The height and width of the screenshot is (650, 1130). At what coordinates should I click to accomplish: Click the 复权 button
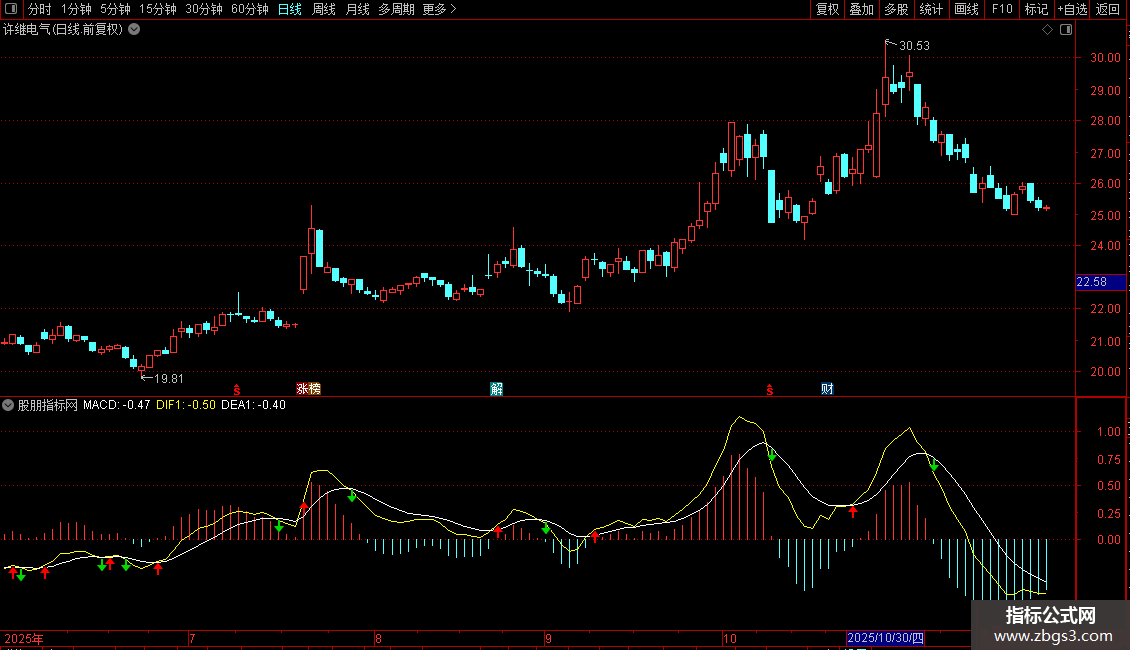click(x=827, y=9)
